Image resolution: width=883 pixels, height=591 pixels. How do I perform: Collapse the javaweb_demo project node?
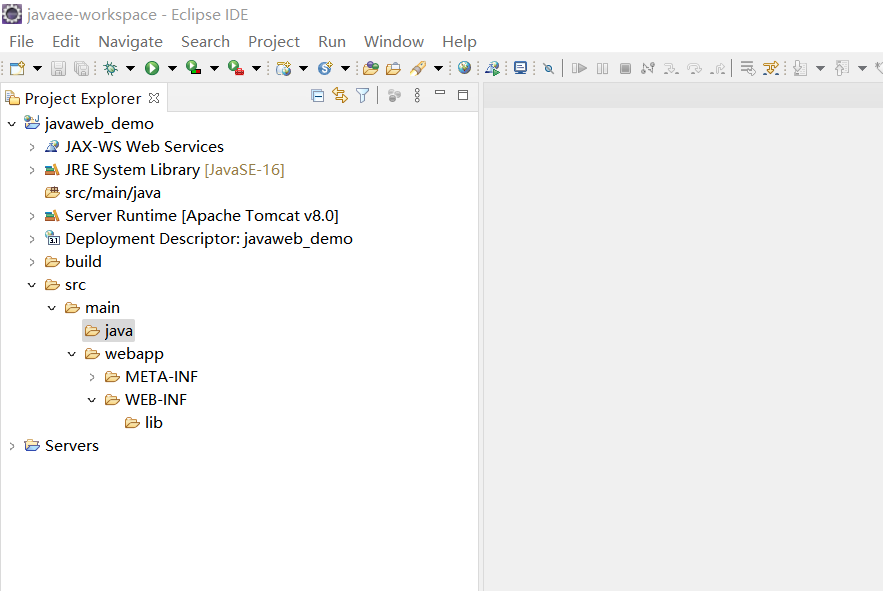coord(12,123)
